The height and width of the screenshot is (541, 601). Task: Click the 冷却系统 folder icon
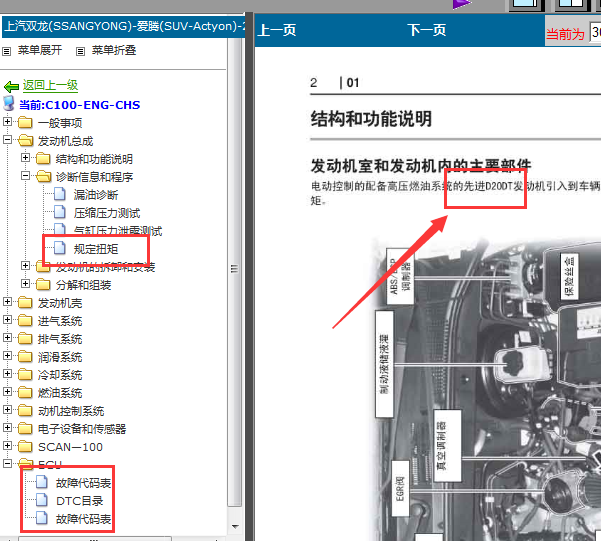pos(25,374)
